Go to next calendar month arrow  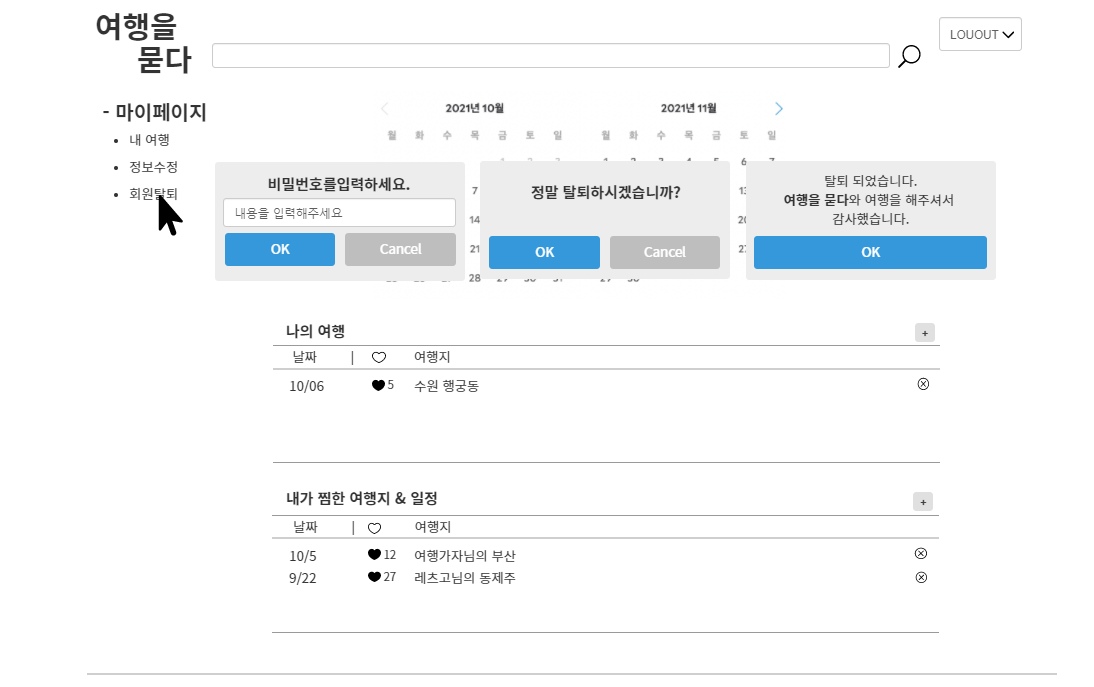coord(779,109)
